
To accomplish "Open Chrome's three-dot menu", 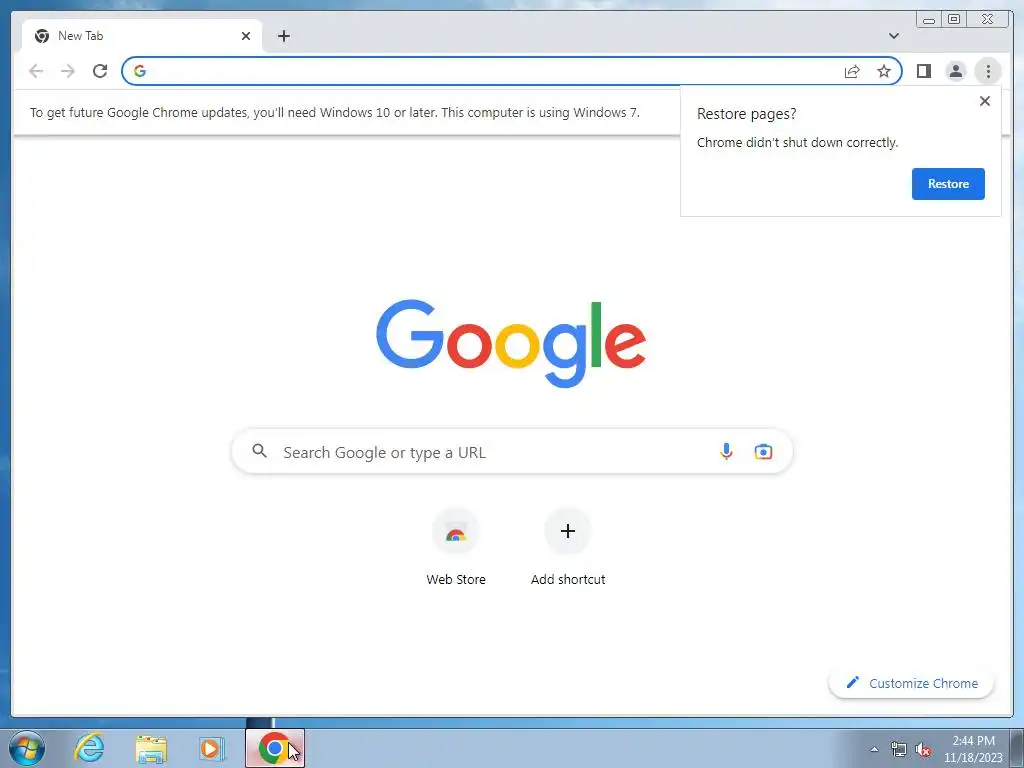I will [988, 71].
